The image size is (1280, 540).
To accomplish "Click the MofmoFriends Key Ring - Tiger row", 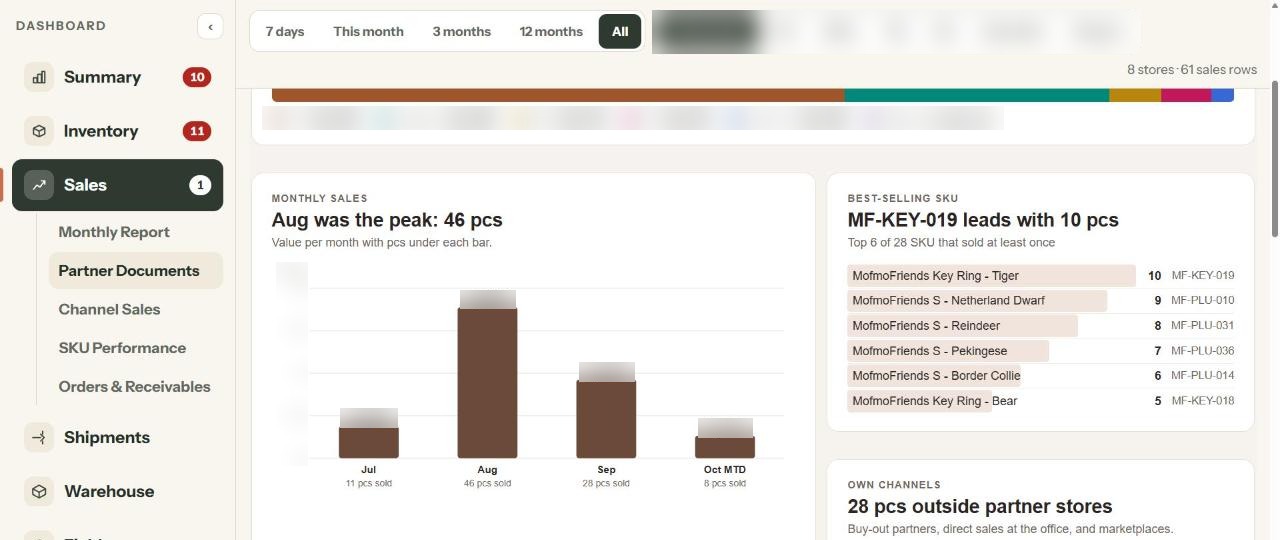I will [x=1041, y=276].
